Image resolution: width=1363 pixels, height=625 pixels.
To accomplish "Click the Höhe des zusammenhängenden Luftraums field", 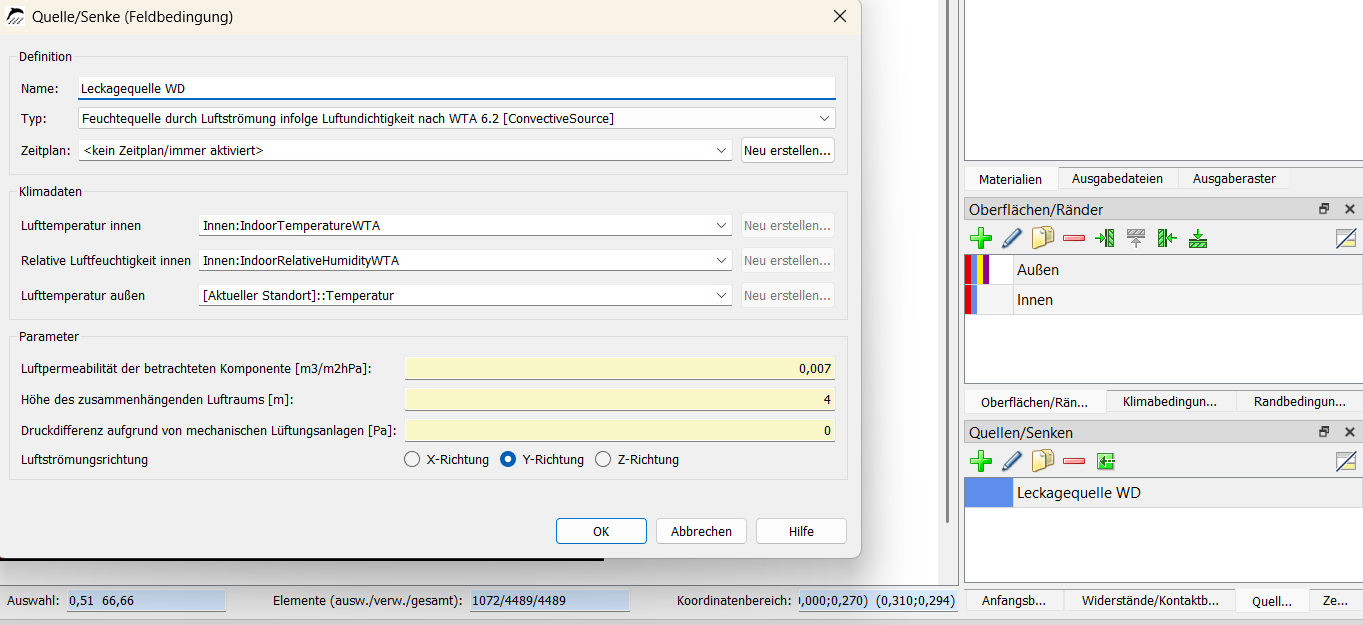I will click(619, 400).
